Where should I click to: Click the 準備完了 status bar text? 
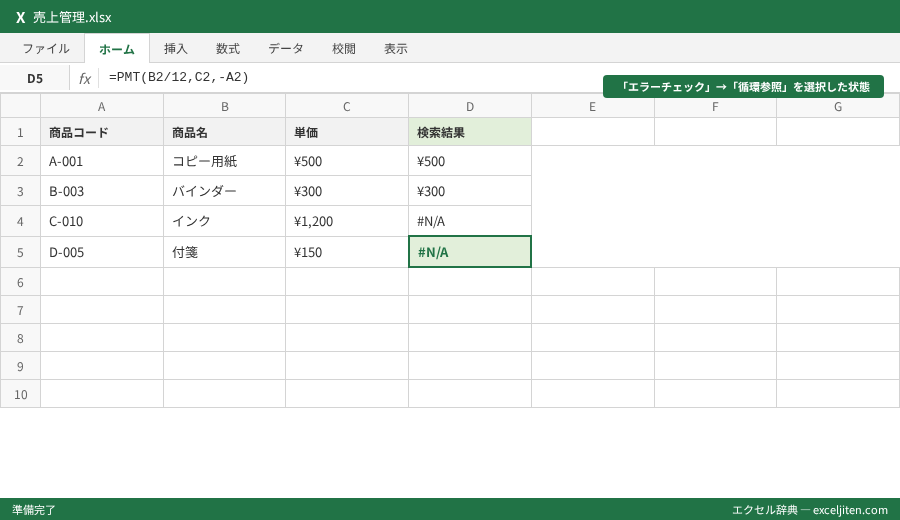pos(34,510)
